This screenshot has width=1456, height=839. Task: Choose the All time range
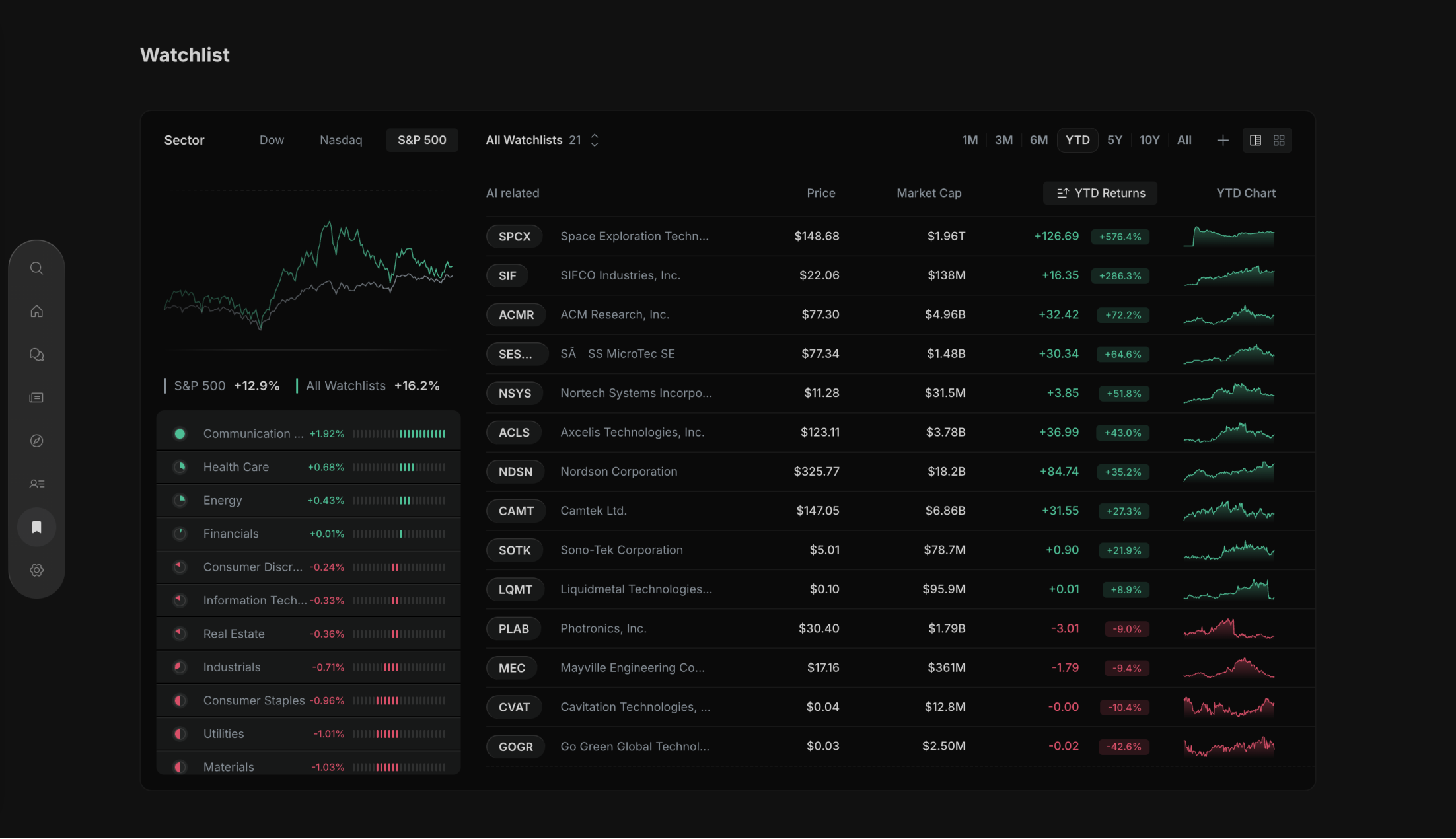[x=1184, y=140]
